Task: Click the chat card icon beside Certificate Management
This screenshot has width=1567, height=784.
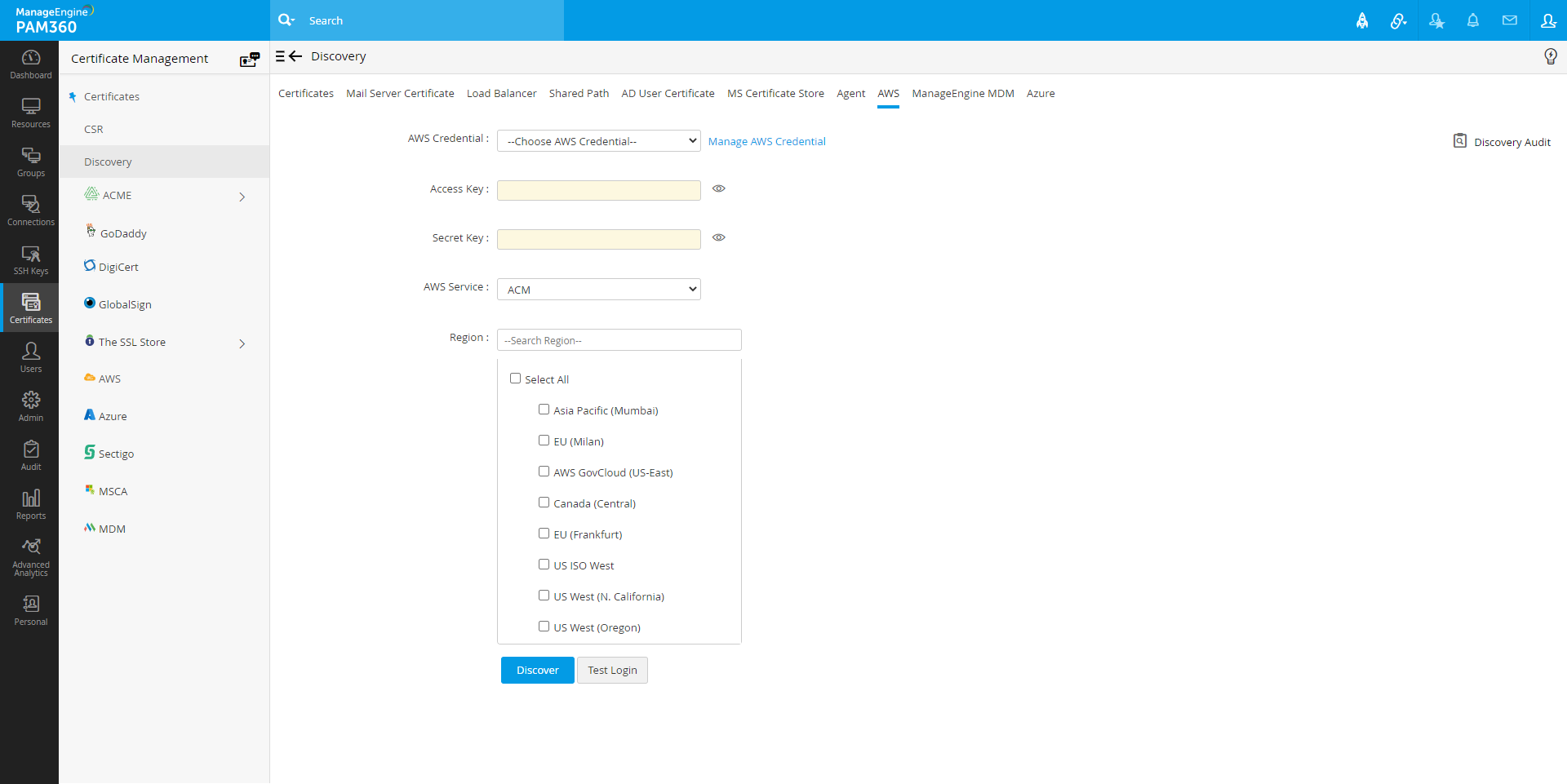Action: 250,59
